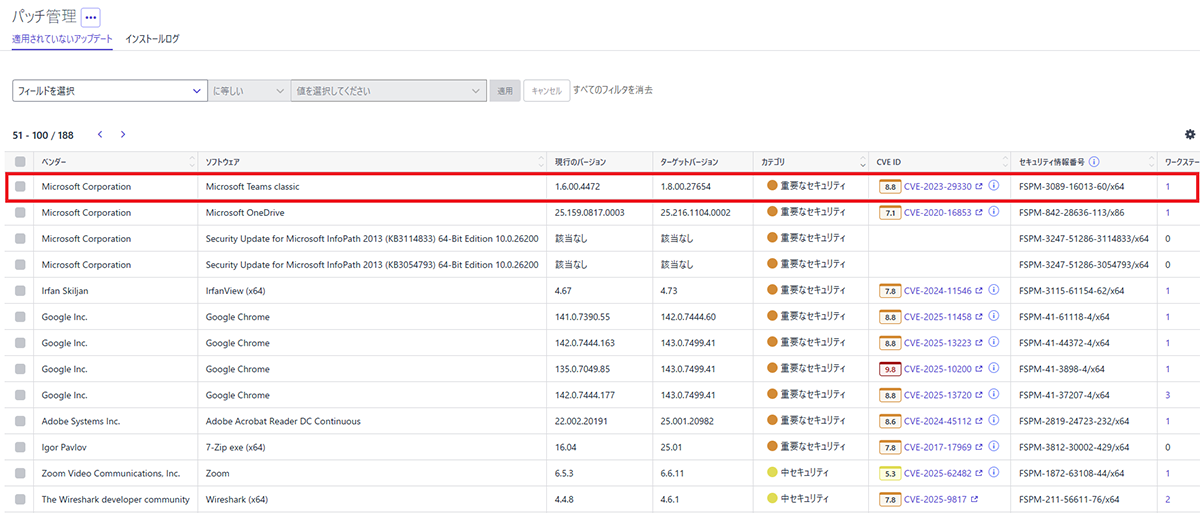
Task: Open the 値を選択してください value dropdown
Action: point(388,91)
